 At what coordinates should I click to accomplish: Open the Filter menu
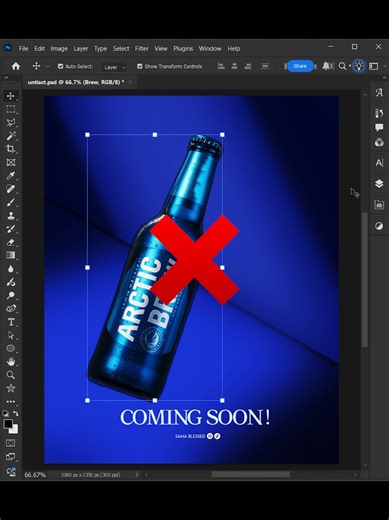tap(142, 49)
